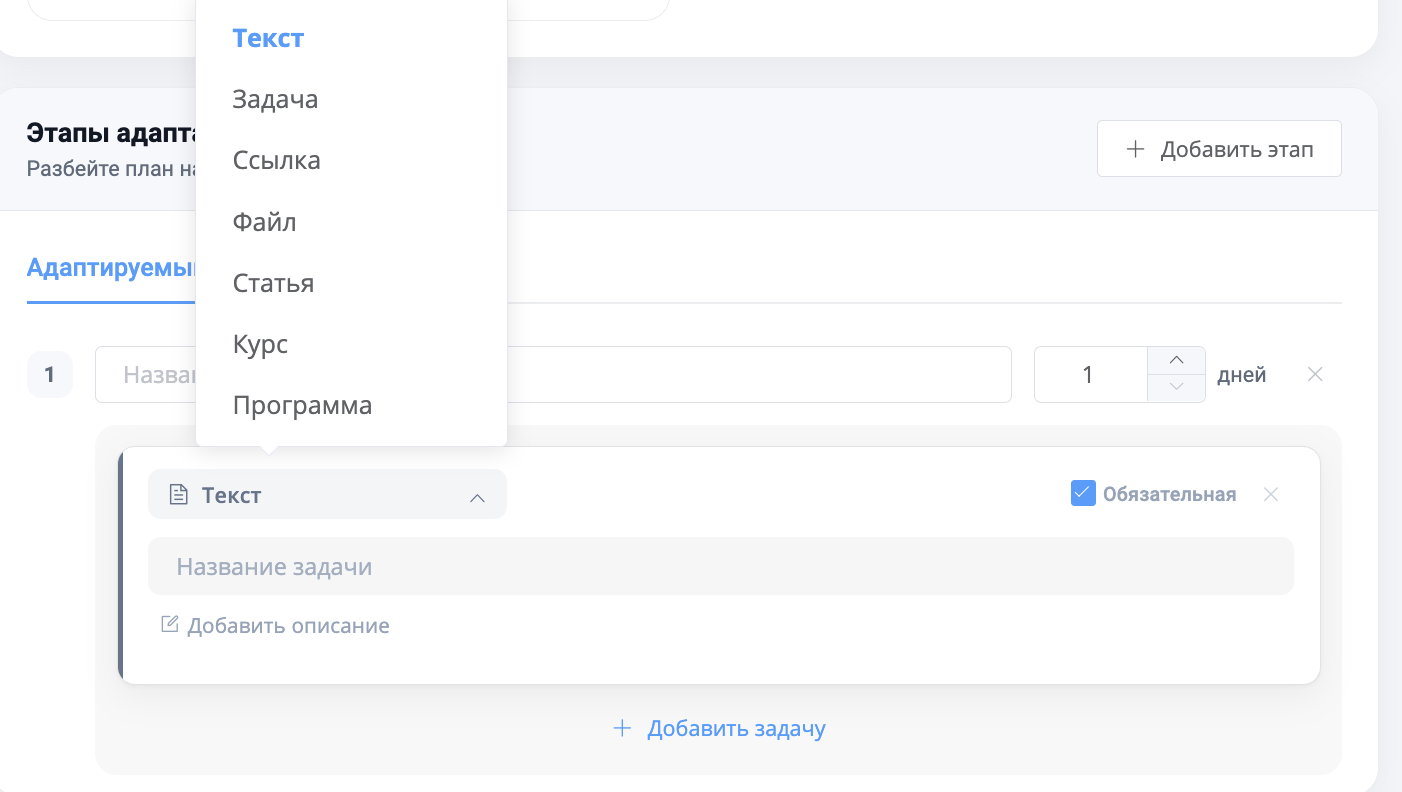Image resolution: width=1402 pixels, height=792 pixels.
Task: Switch to the Адаптируемый tab
Action: 110,268
